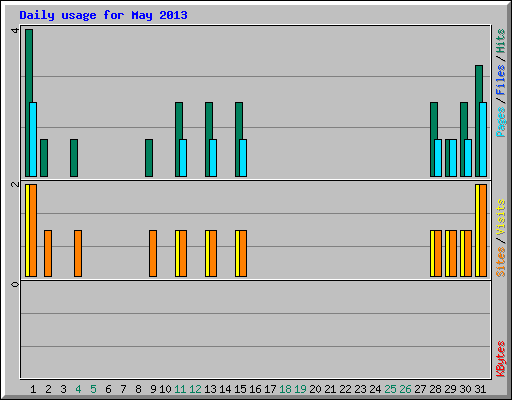Select the orange sites bar for day 2
Image resolution: width=512 pixels, height=400 pixels.
(x=48, y=253)
